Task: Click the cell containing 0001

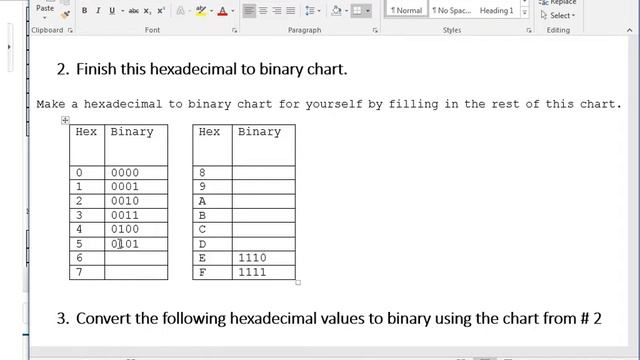Action: click(136, 187)
